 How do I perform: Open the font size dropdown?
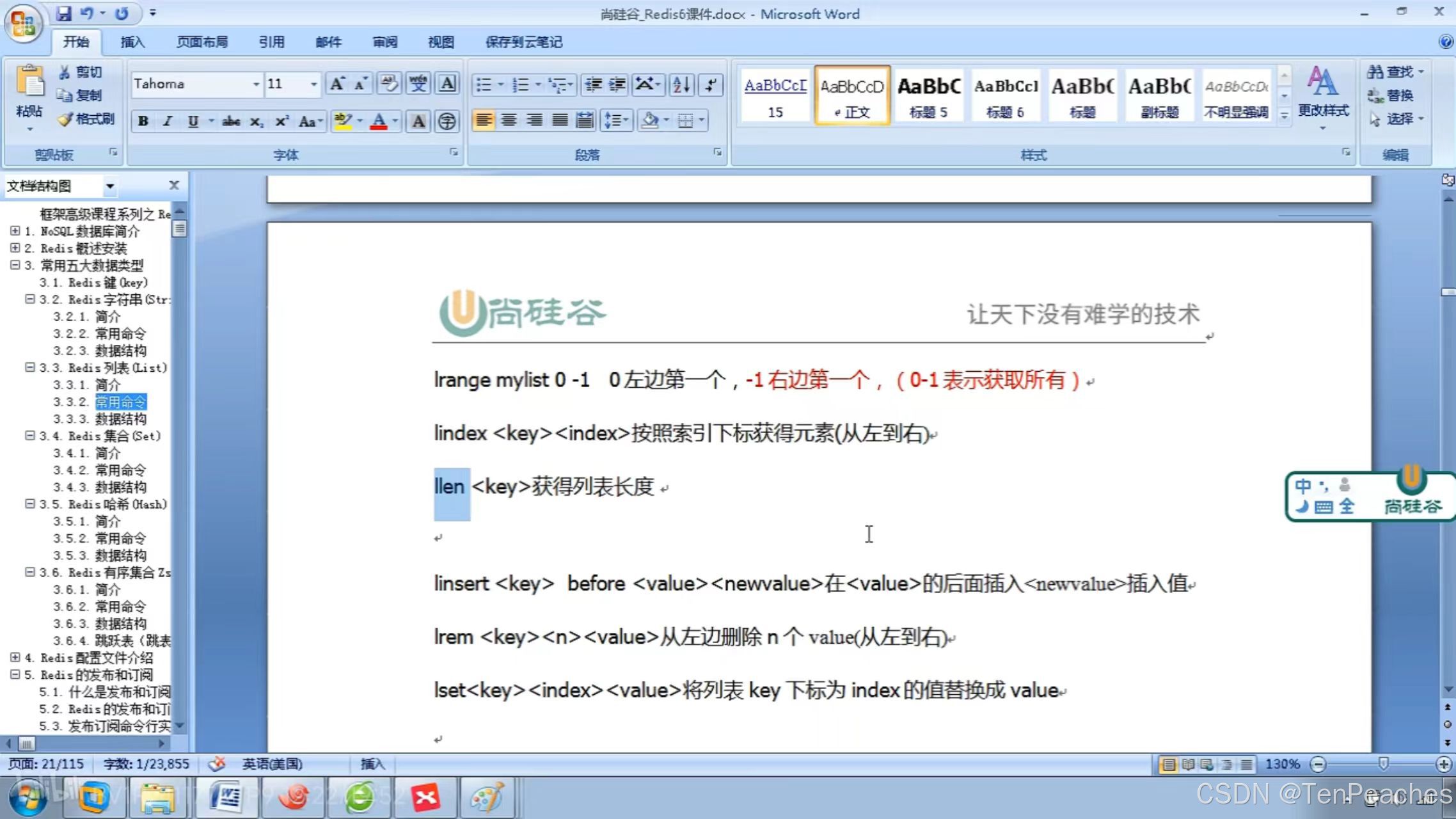coord(313,84)
